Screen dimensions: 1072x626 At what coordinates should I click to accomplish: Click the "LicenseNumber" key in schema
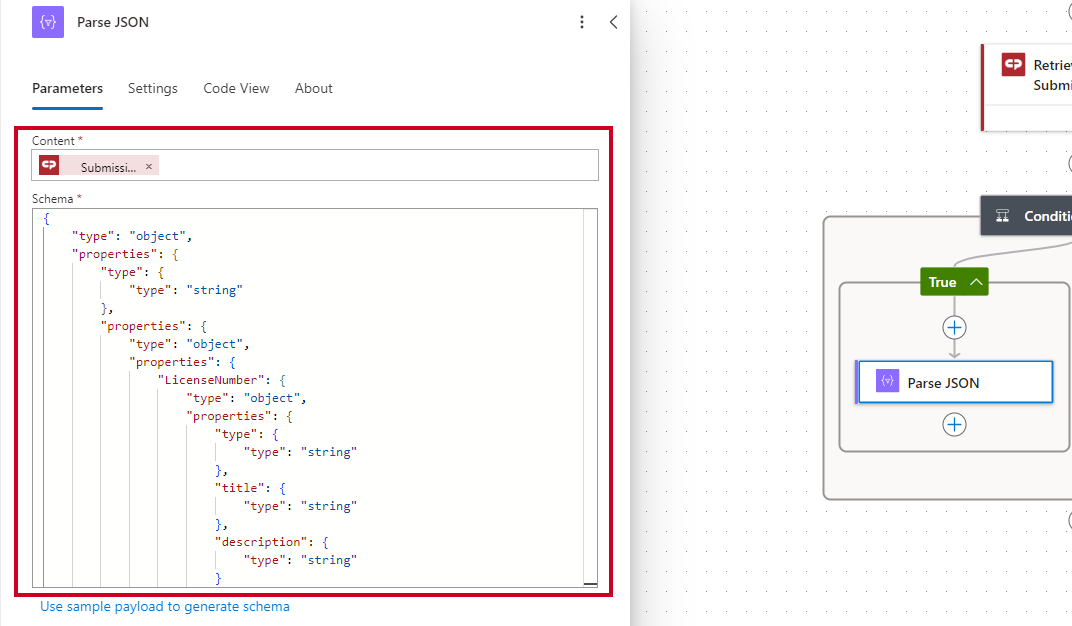tap(211, 380)
